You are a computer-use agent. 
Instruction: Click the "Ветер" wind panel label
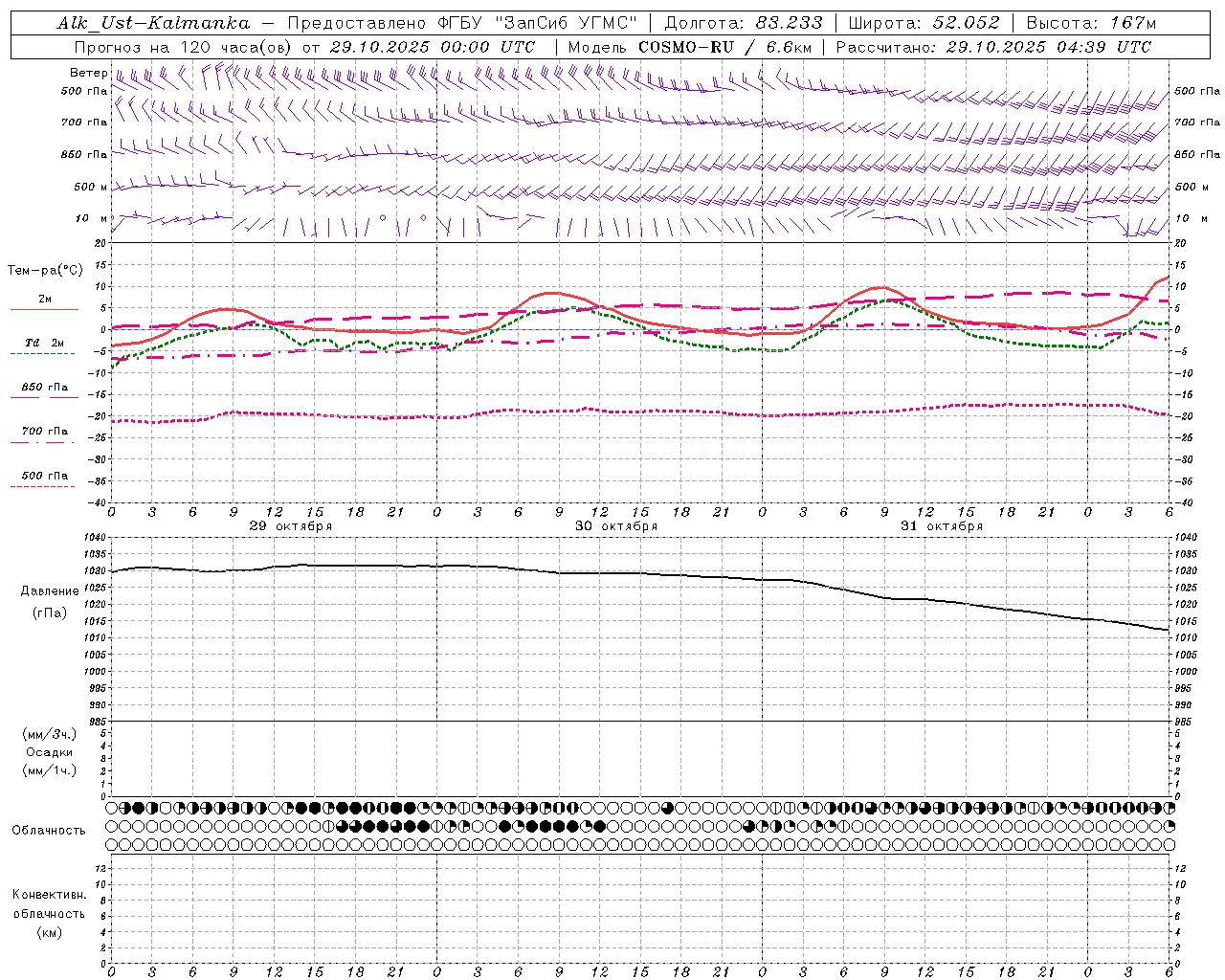pyautogui.click(x=88, y=73)
